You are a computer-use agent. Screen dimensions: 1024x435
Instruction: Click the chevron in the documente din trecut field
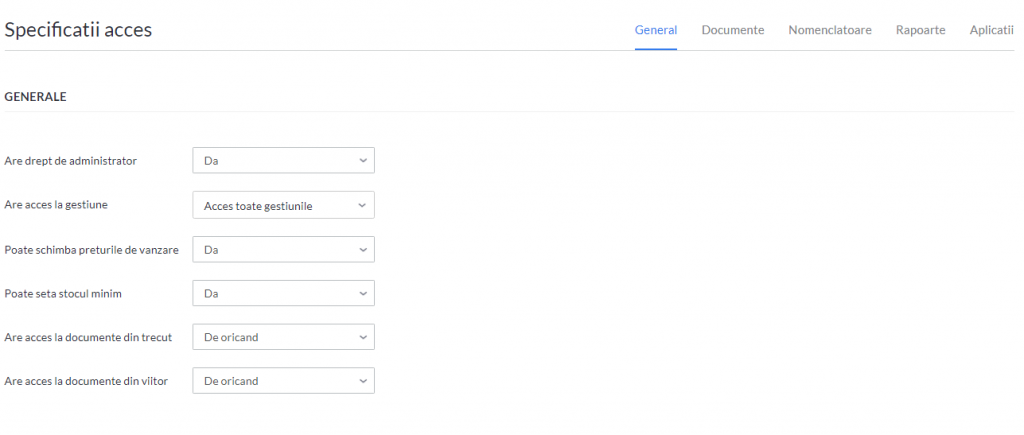click(x=363, y=337)
